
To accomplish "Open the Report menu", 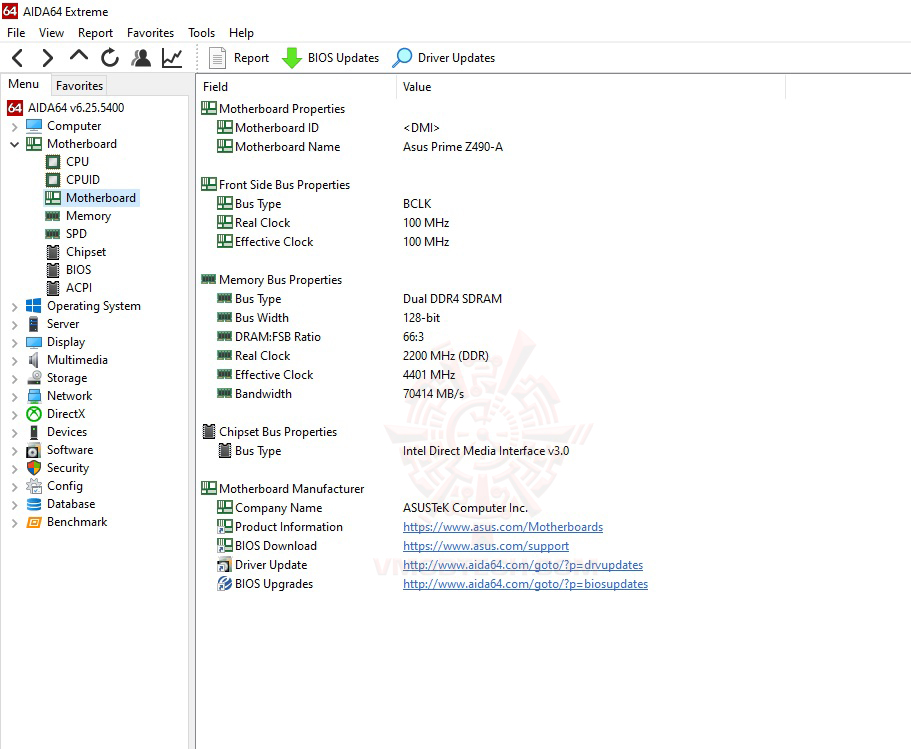I will tap(95, 33).
